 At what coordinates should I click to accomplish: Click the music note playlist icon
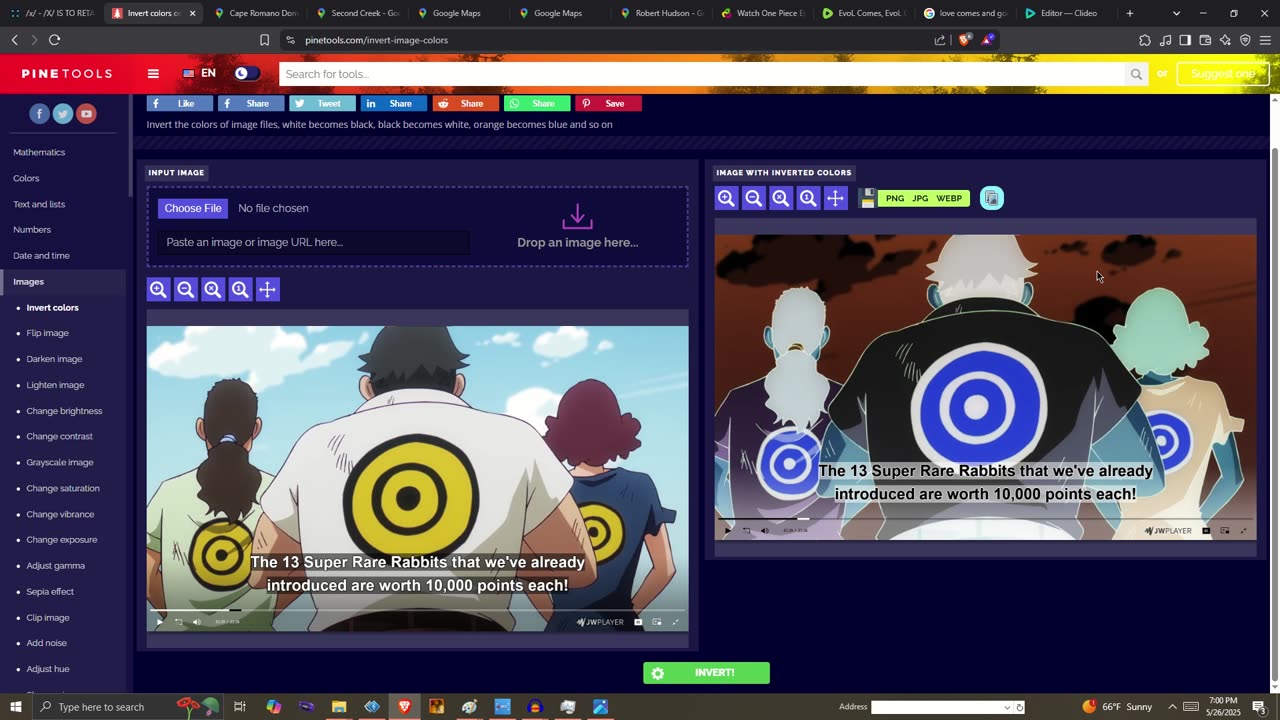click(x=1165, y=40)
